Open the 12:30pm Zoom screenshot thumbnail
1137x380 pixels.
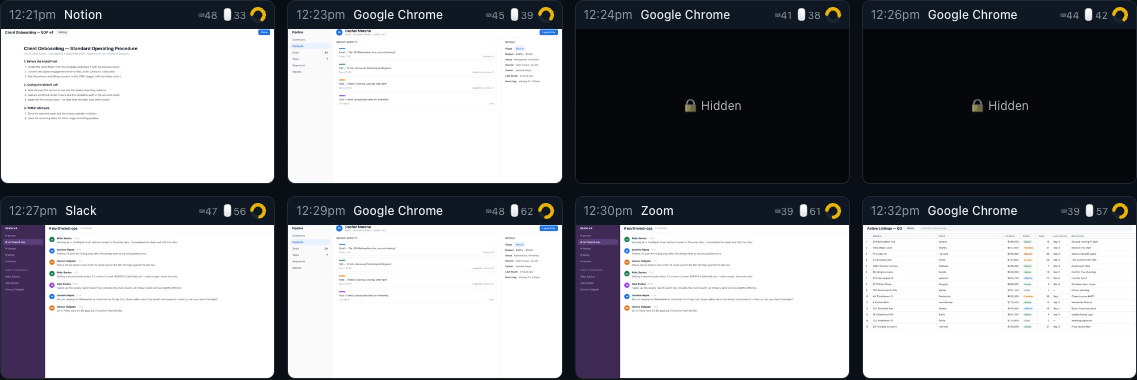(x=712, y=302)
